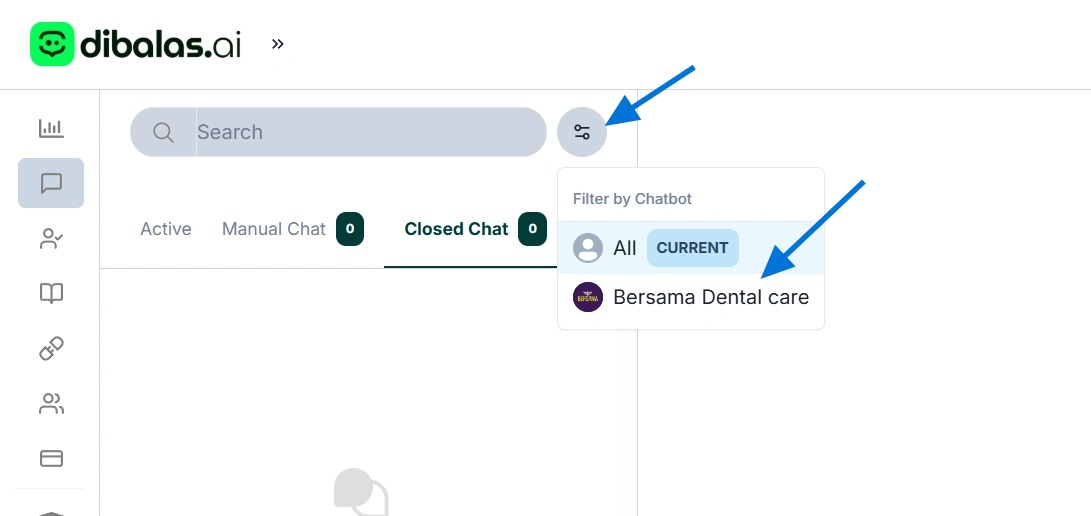The image size is (1091, 516).
Task: Click the search magnifier icon
Action: pos(164,132)
